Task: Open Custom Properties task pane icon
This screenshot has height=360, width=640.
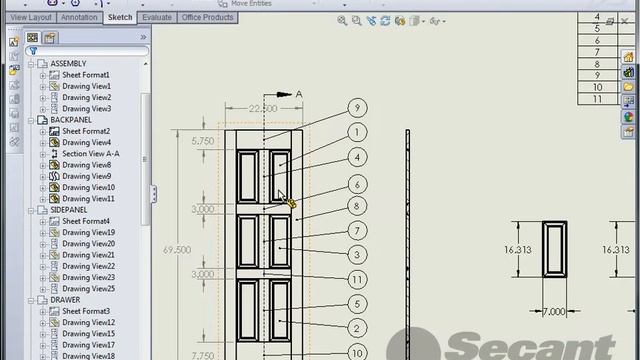Action: pos(628,132)
